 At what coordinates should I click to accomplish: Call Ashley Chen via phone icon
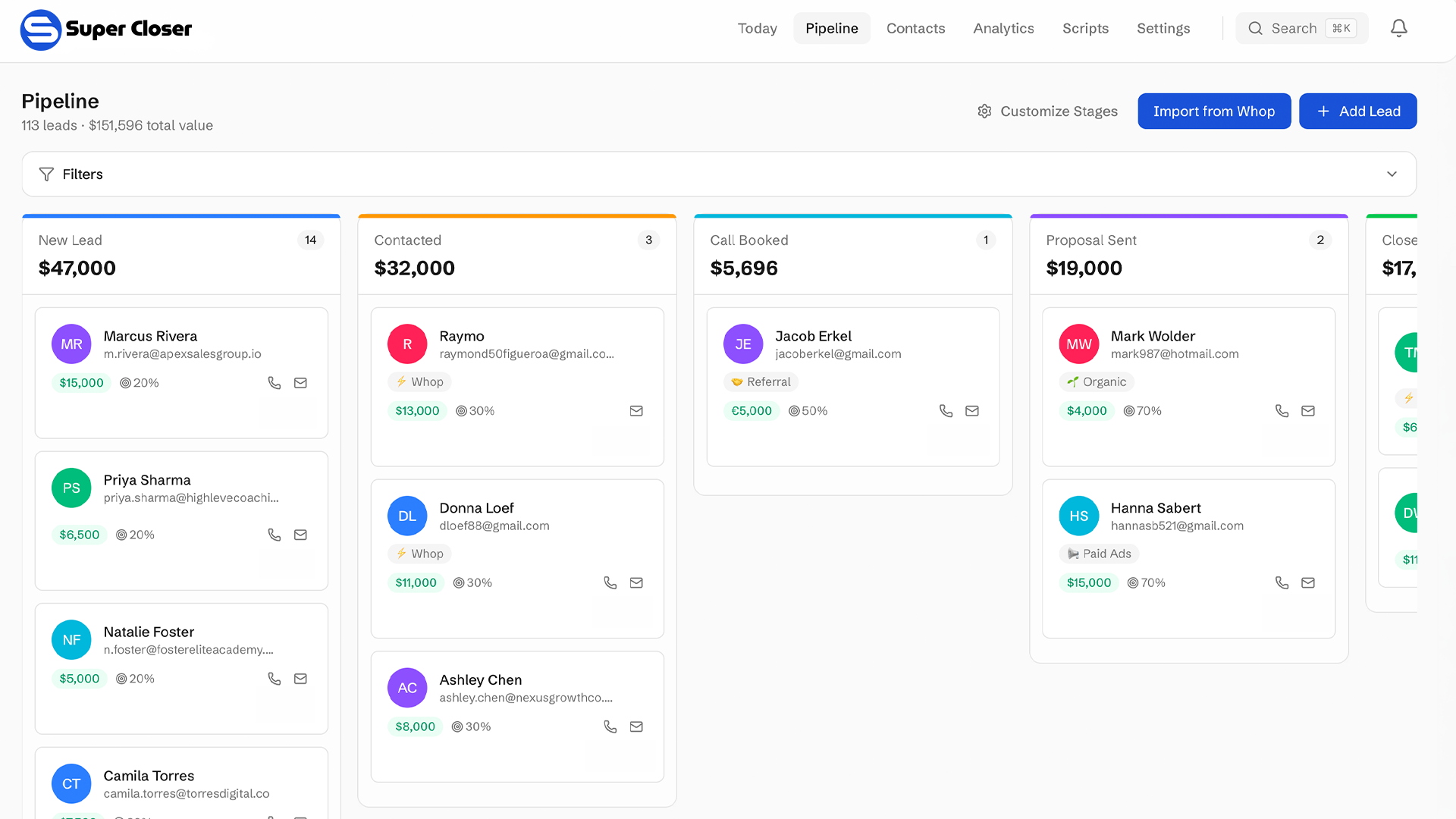point(610,726)
